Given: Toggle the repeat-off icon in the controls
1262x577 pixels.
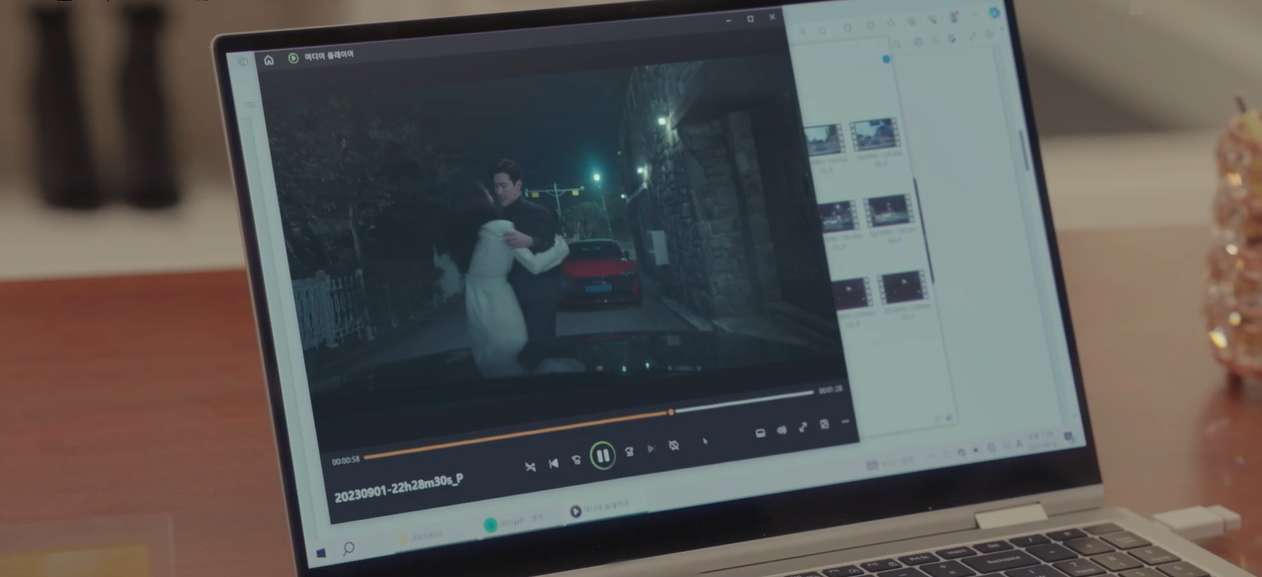Looking at the screenshot, I should [x=674, y=446].
